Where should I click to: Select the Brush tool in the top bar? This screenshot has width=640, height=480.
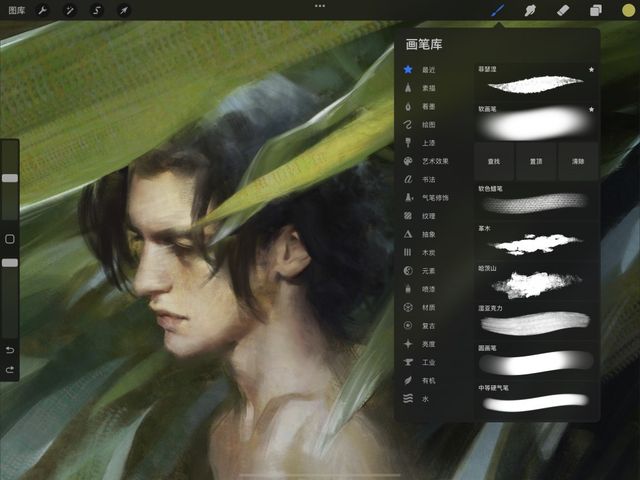pyautogui.click(x=497, y=10)
